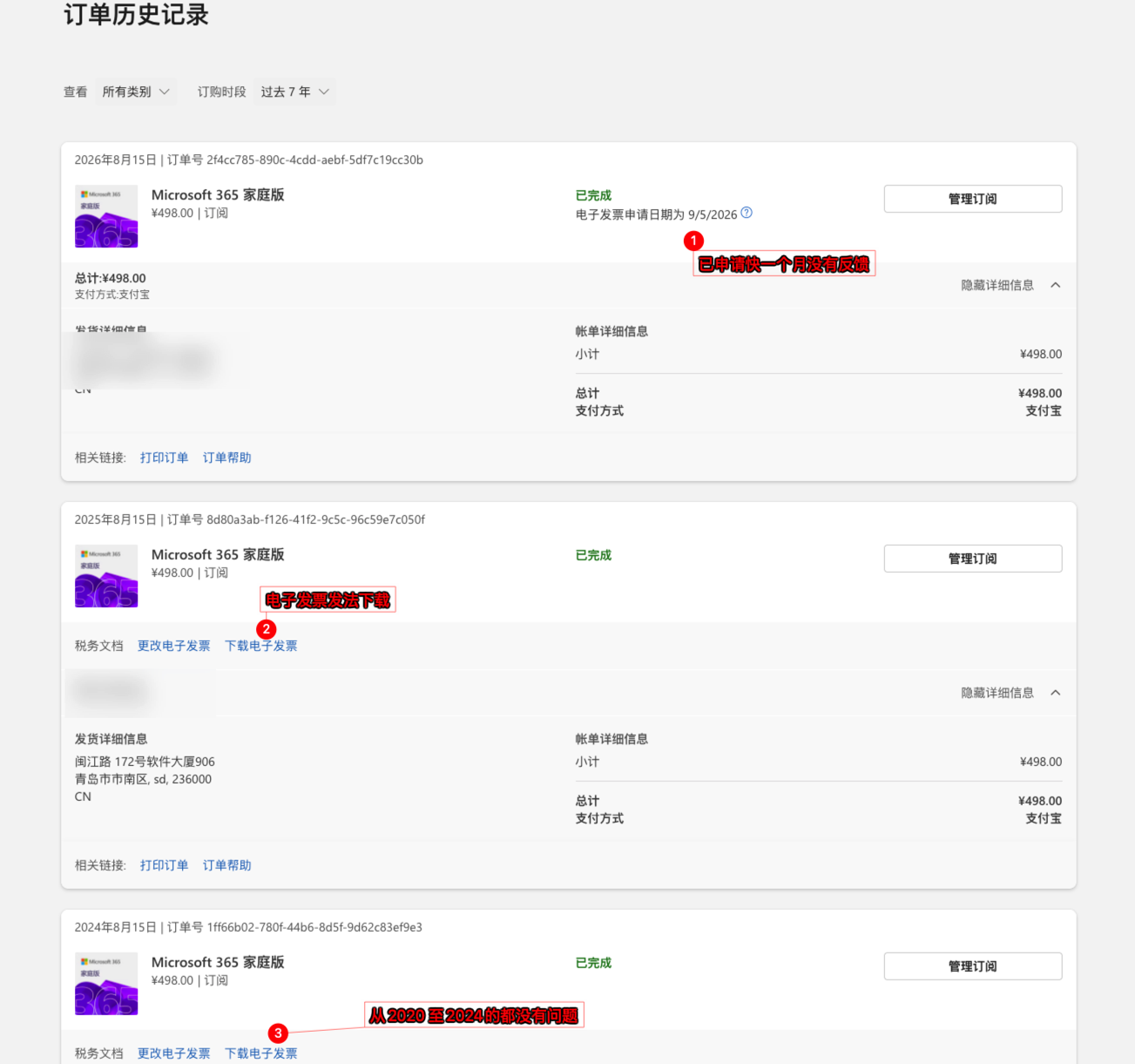Click 打印订单 link in the 2026 order
Image resolution: width=1135 pixels, height=1064 pixels.
pyautogui.click(x=165, y=457)
